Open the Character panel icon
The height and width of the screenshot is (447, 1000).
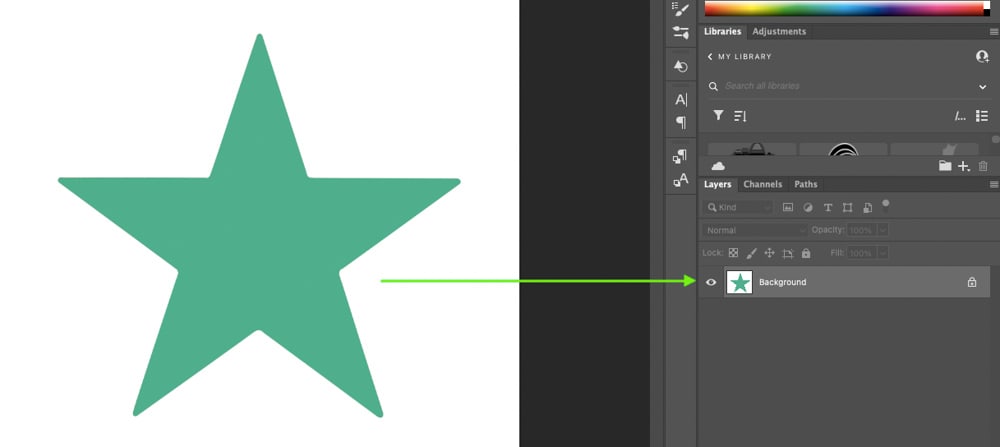pos(681,100)
